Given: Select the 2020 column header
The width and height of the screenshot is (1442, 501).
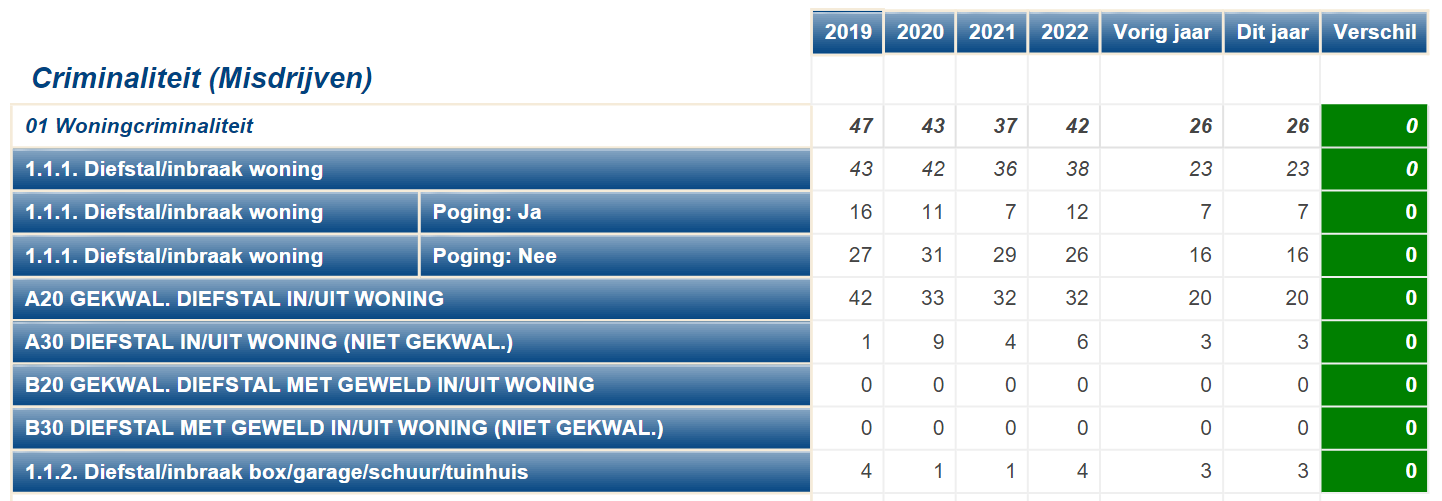Looking at the screenshot, I should pos(920,32).
